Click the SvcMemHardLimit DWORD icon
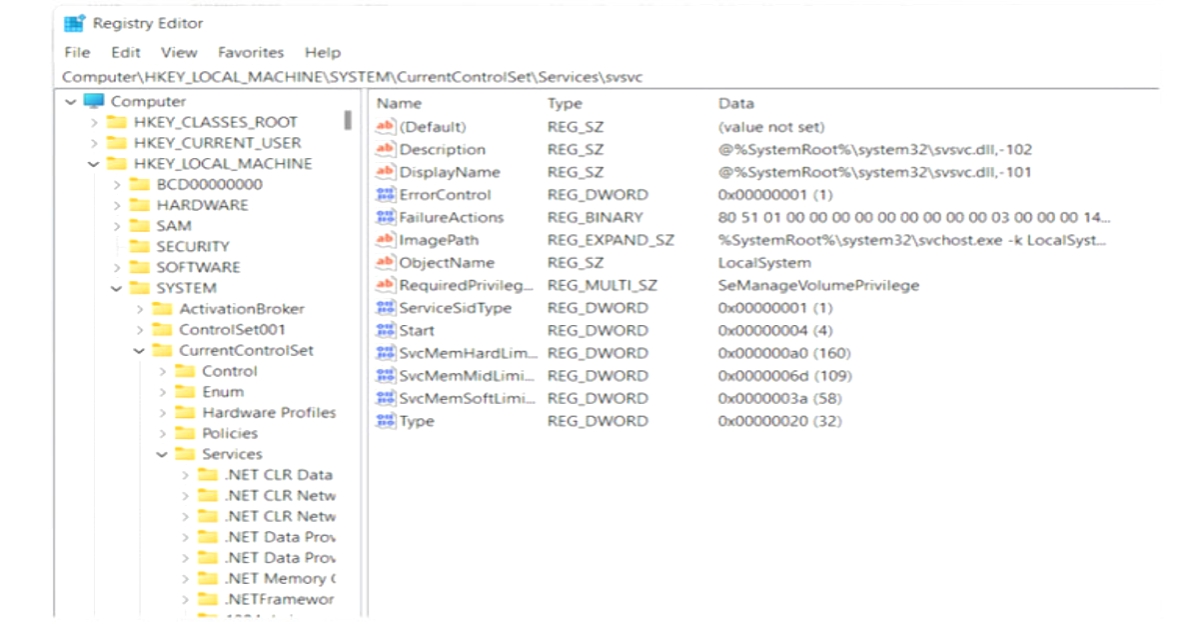The height and width of the screenshot is (628, 1200). coord(385,353)
